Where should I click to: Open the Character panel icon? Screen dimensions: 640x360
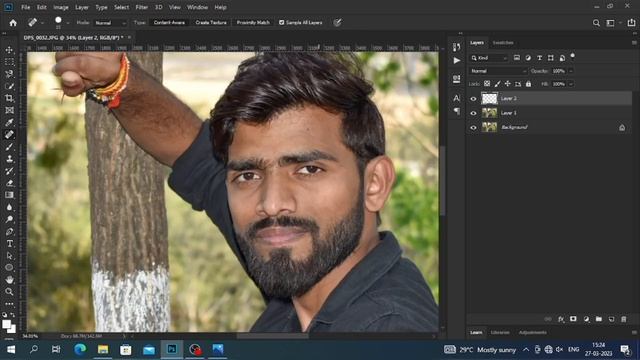tap(456, 98)
